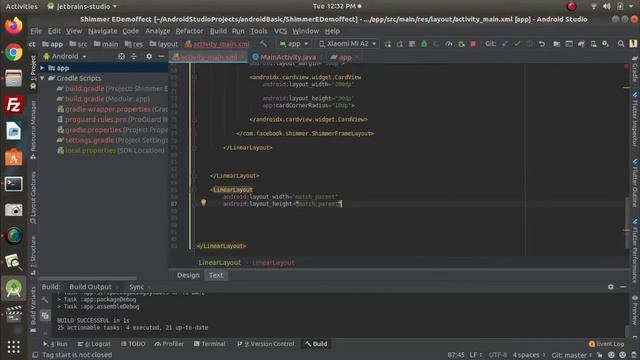The width and height of the screenshot is (640, 360).
Task: Toggle the Resource Manager side panel
Action: [33, 130]
